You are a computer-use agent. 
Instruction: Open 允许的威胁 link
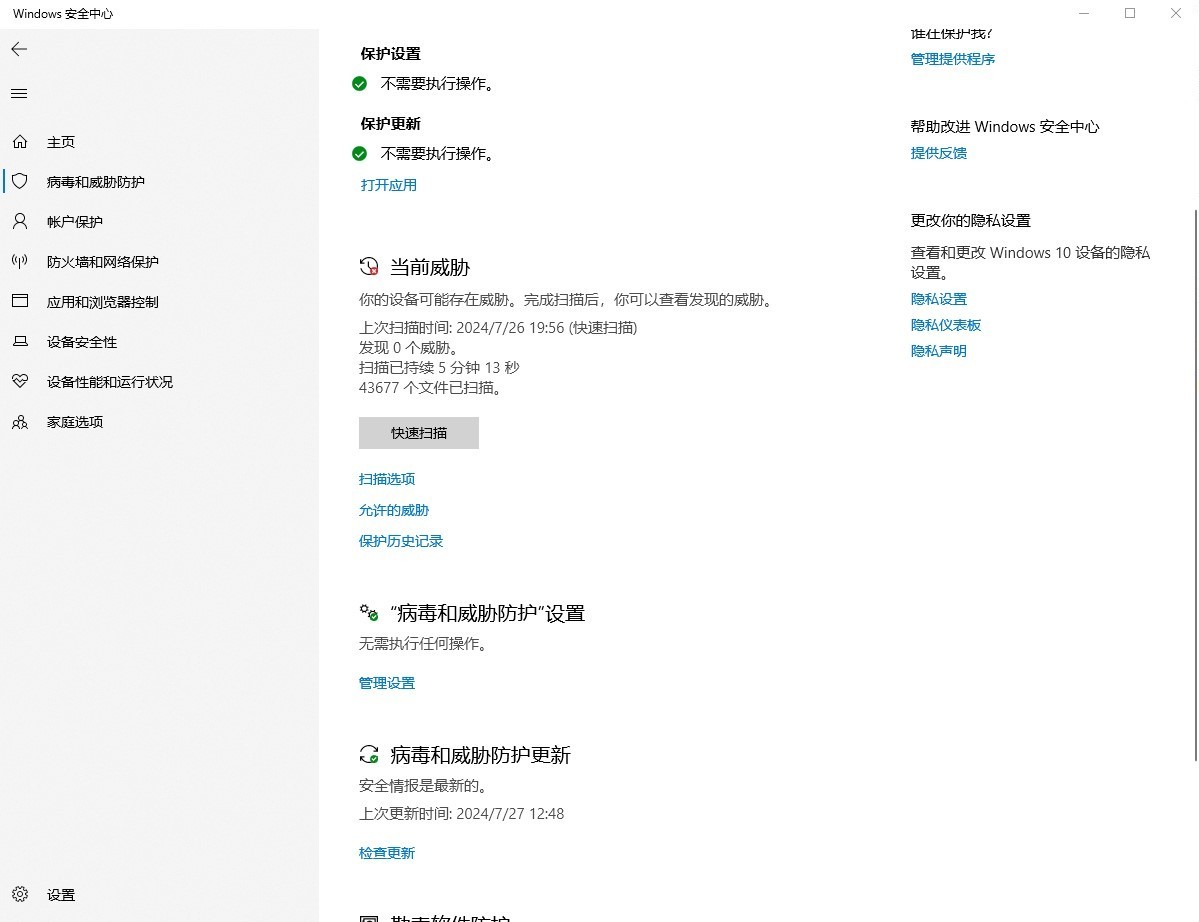click(394, 511)
